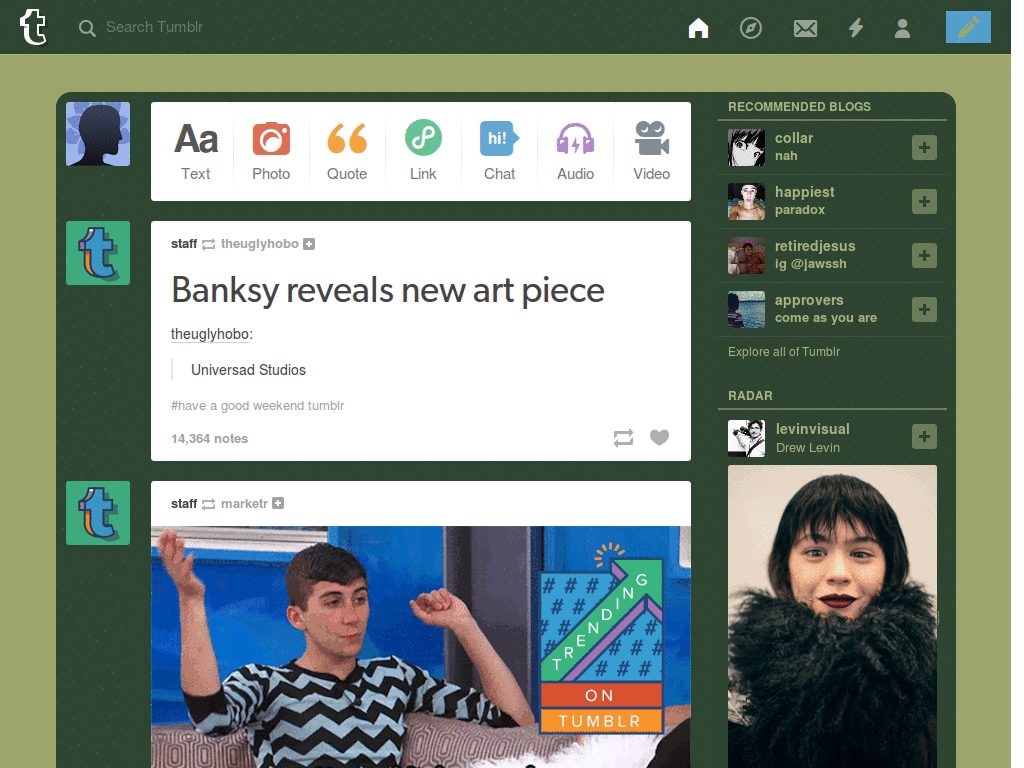Follow theuglyhobo with the plus icon
The height and width of the screenshot is (768, 1024).
tap(309, 244)
